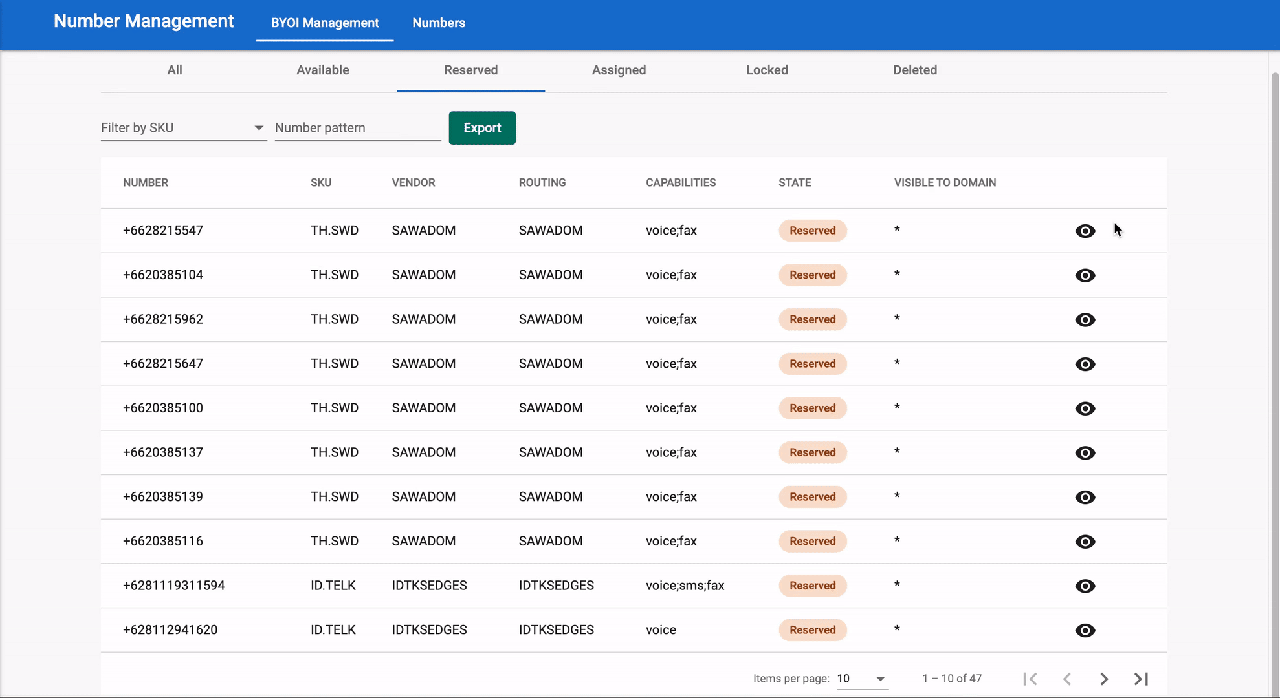
Task: Go to previous page of results
Action: coord(1067,679)
